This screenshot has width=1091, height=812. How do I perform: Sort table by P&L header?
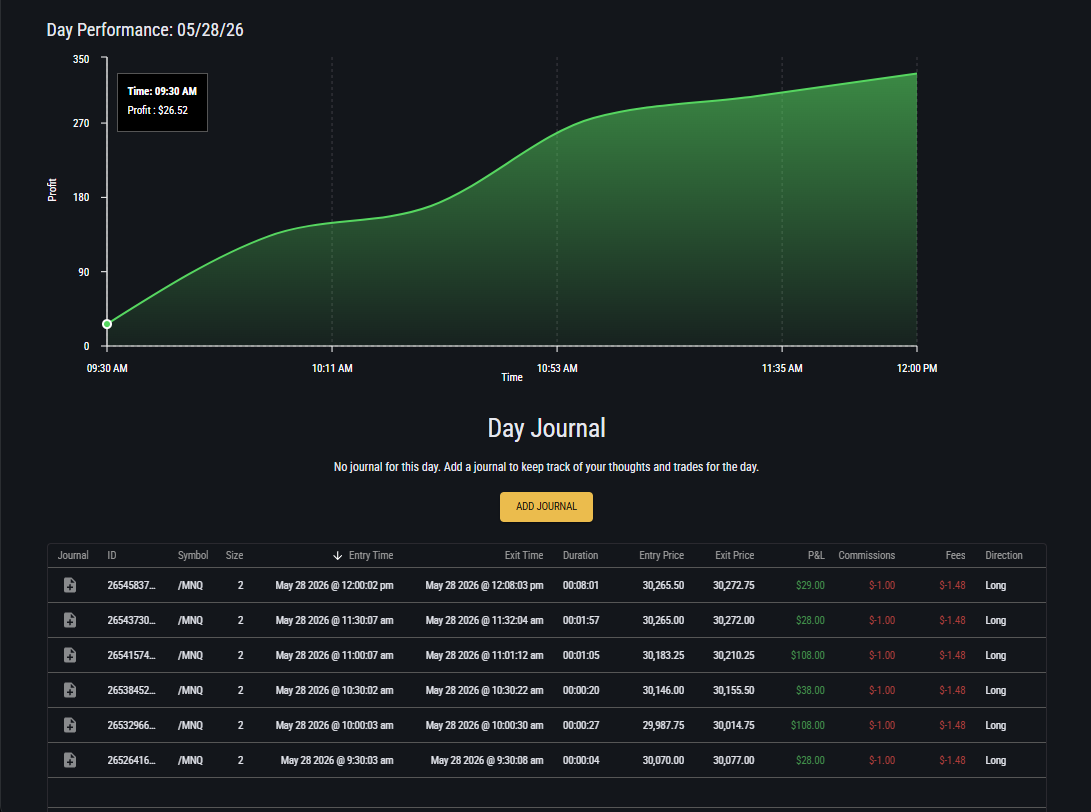[816, 555]
